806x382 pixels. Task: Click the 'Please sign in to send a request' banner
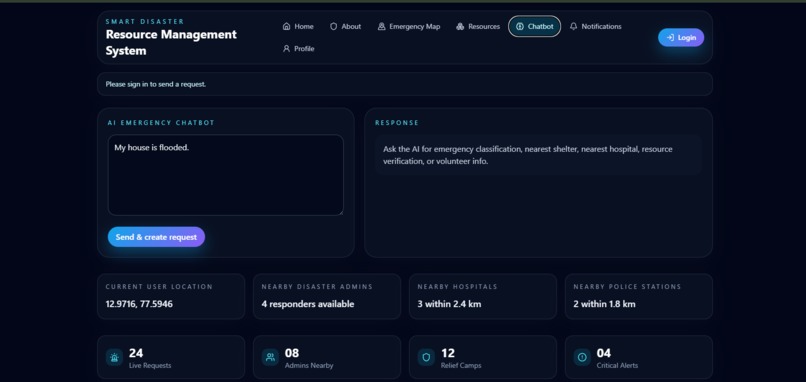[x=405, y=84]
